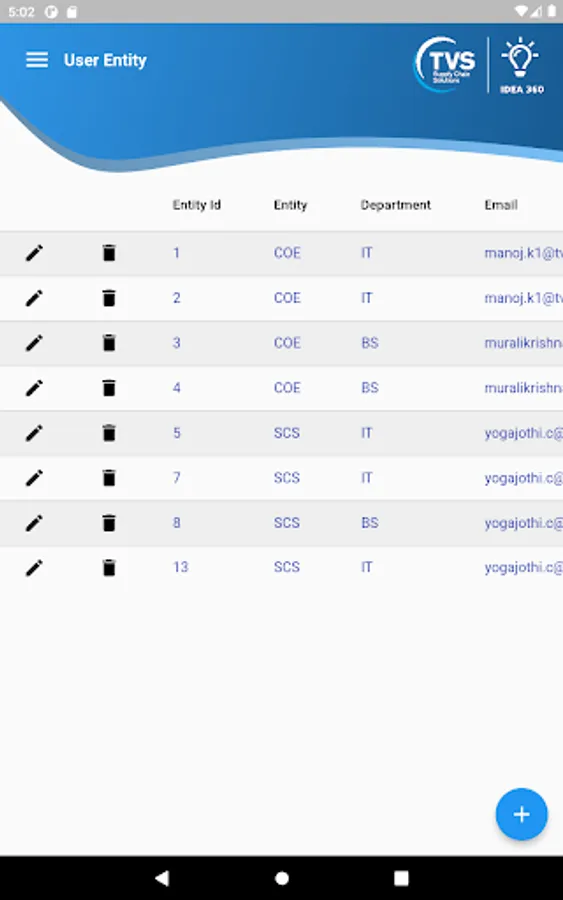Delete the row with Entity Id 7
The image size is (563, 900).
[109, 478]
